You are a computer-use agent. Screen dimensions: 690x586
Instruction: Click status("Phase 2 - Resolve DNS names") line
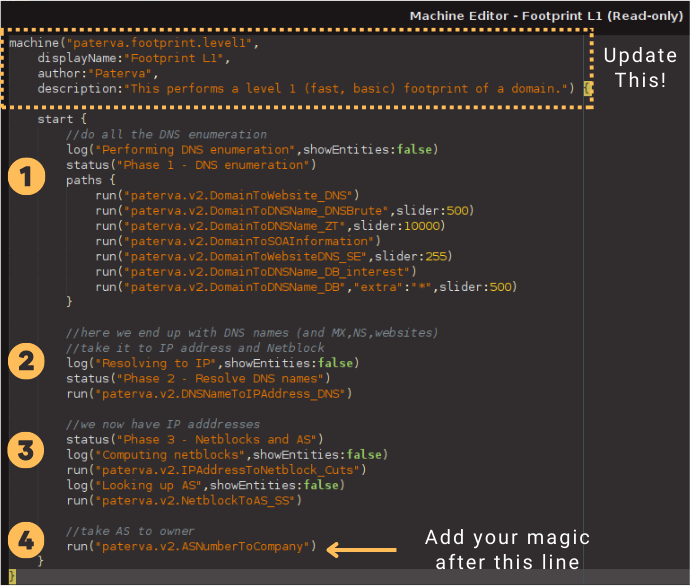[198, 379]
